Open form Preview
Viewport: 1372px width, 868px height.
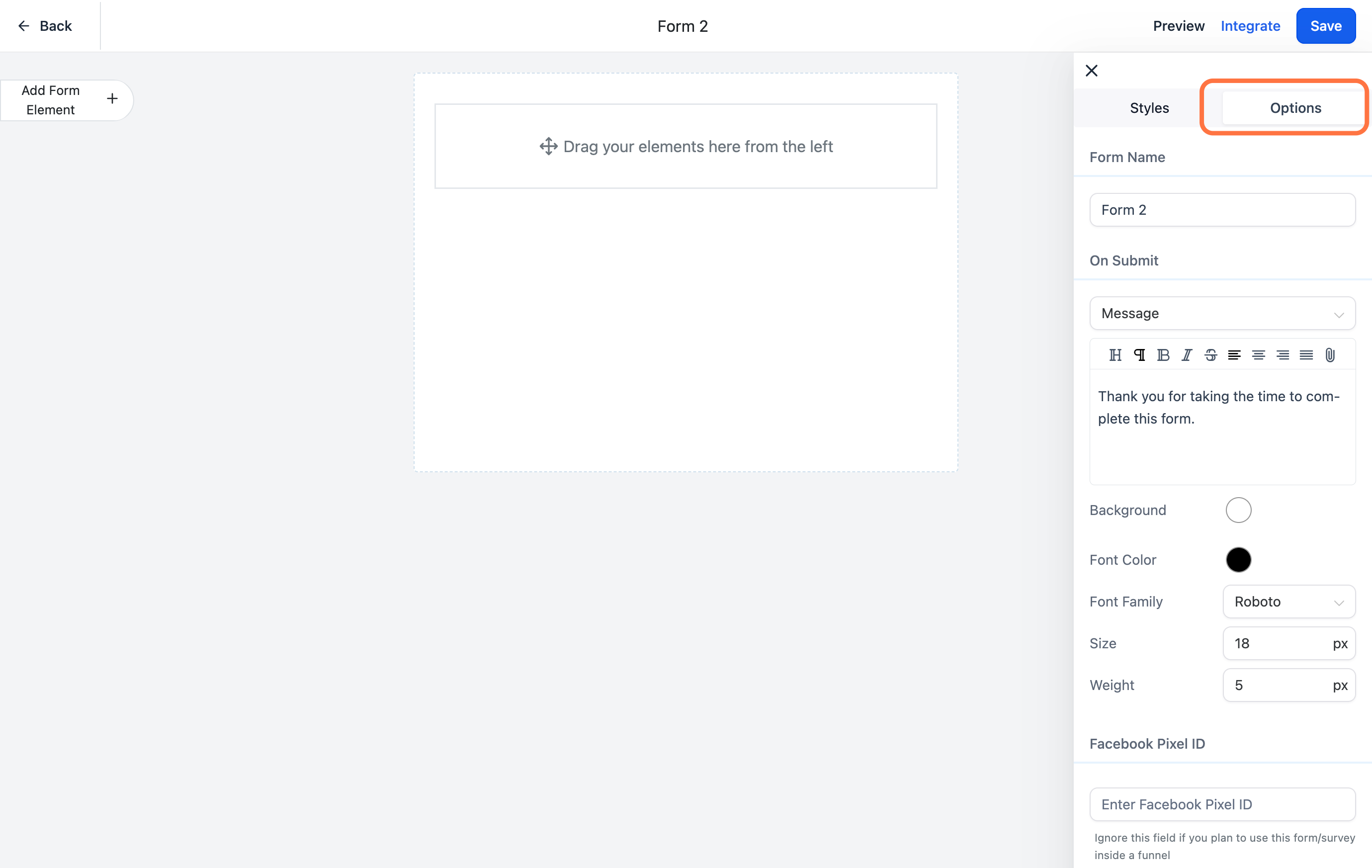1178,26
